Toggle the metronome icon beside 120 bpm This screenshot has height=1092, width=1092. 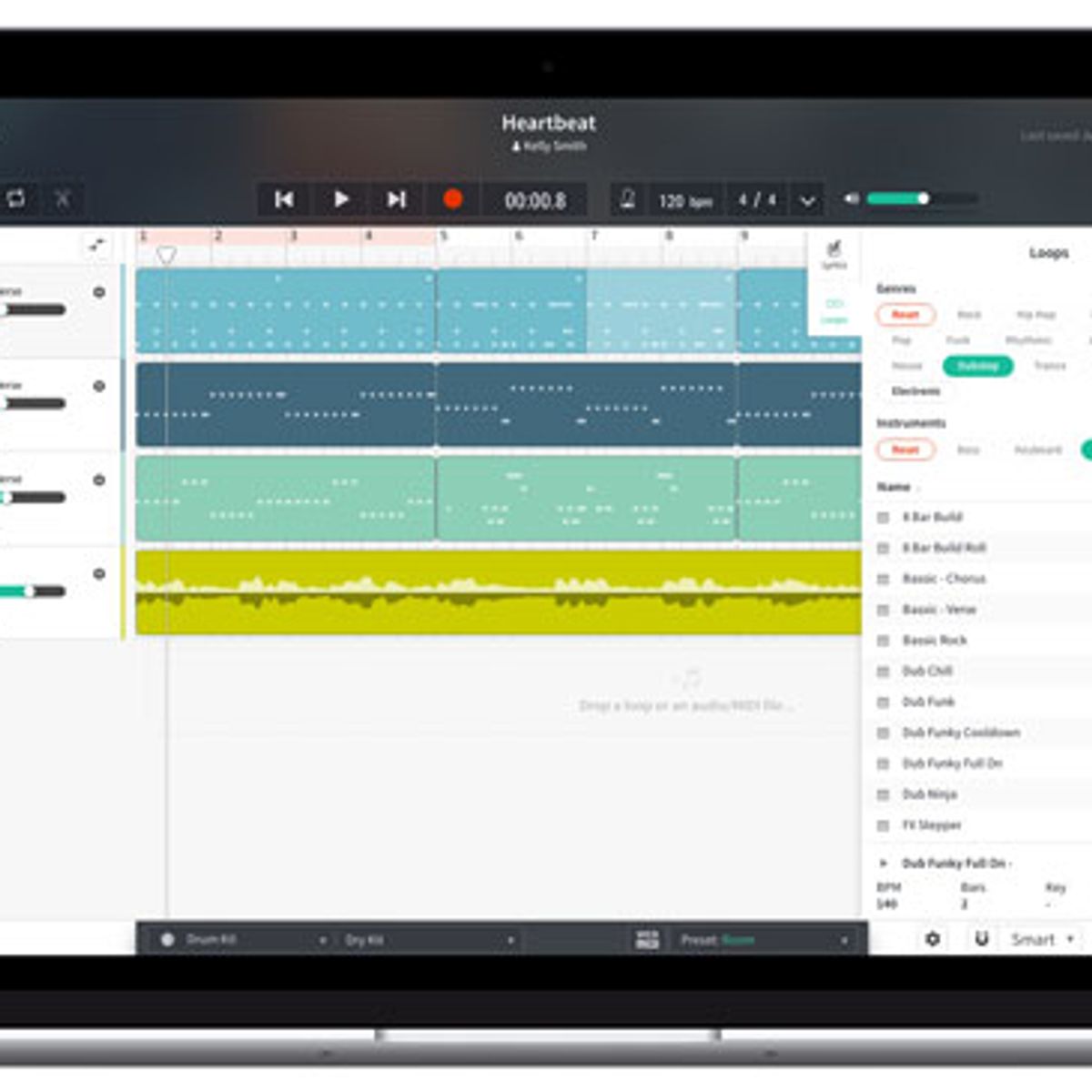(627, 199)
